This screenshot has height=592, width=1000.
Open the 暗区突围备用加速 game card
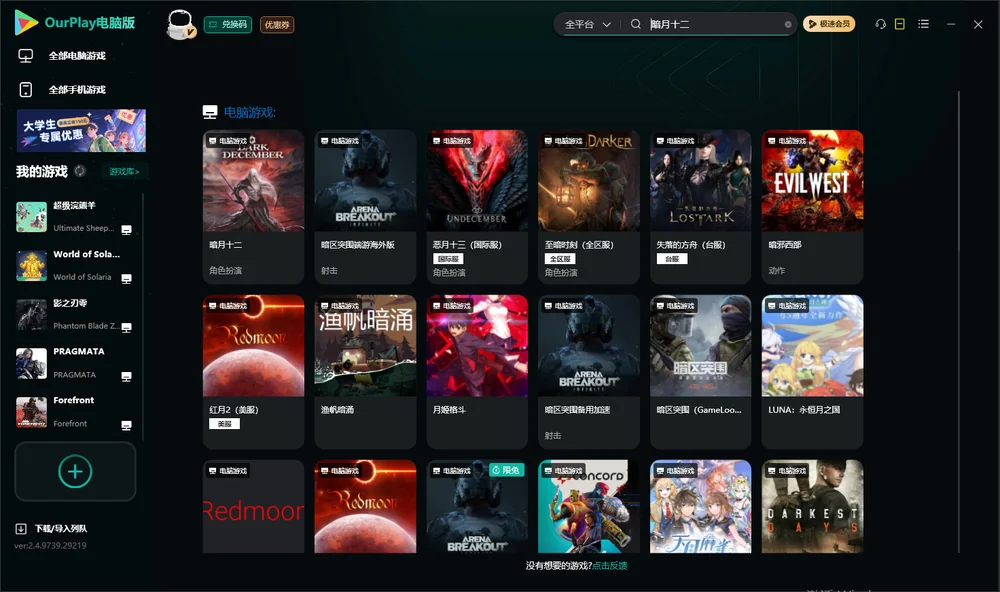(589, 371)
